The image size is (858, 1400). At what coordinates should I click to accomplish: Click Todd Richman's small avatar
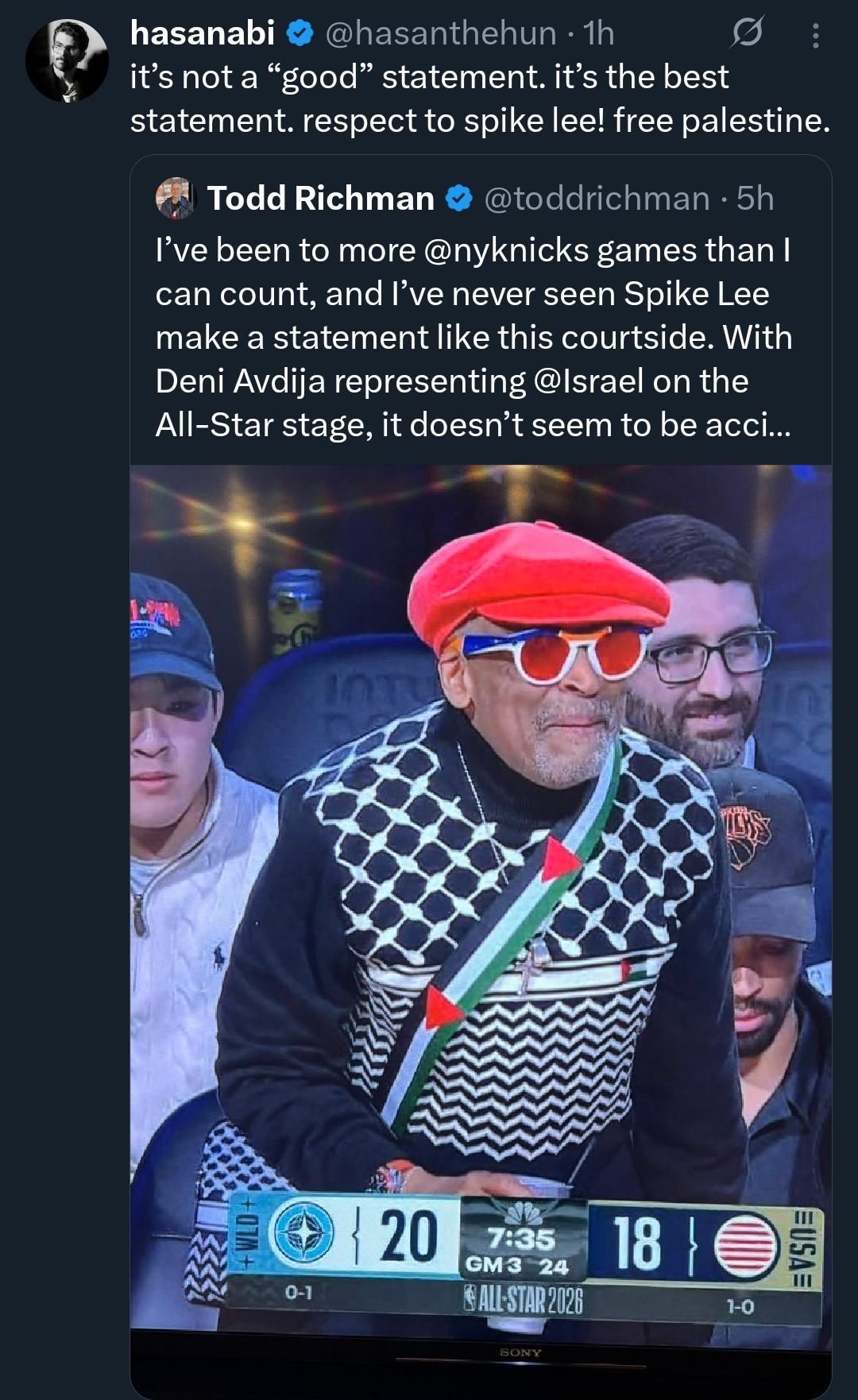(176, 198)
